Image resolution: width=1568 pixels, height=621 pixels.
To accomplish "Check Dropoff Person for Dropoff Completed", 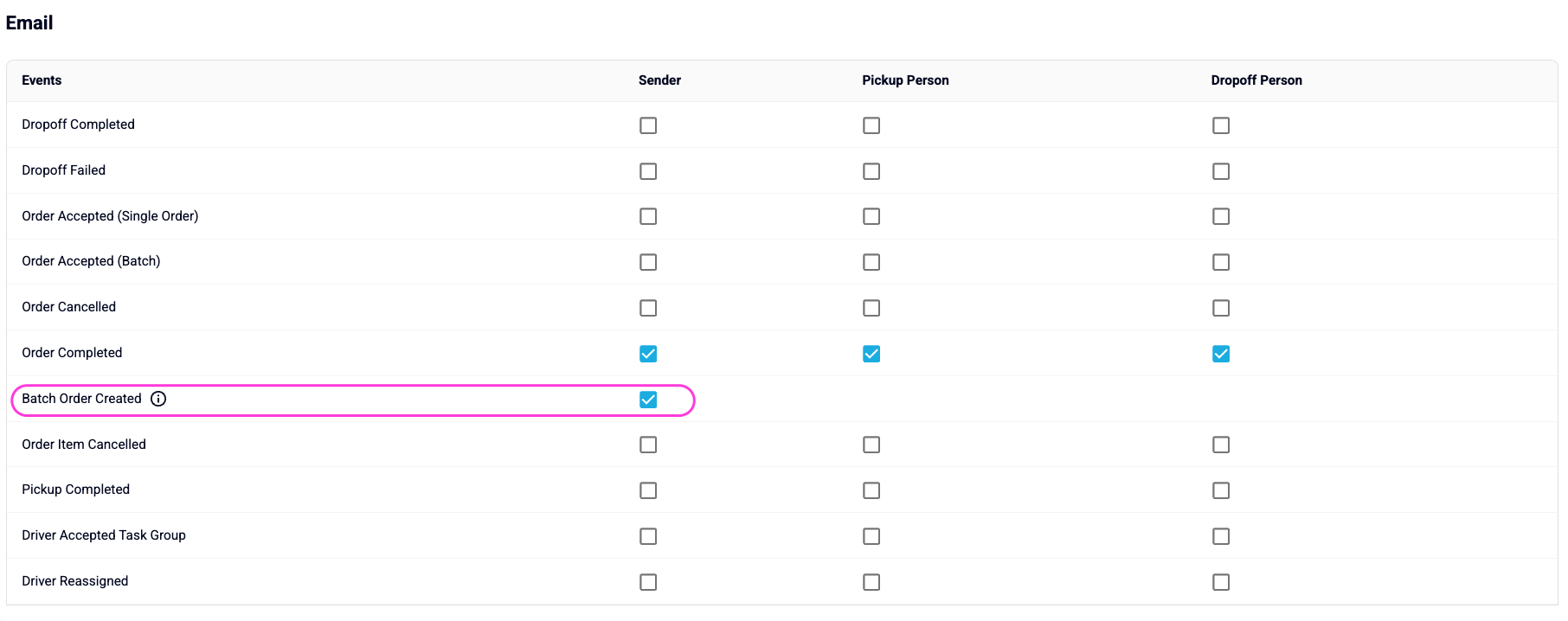I will (1221, 125).
